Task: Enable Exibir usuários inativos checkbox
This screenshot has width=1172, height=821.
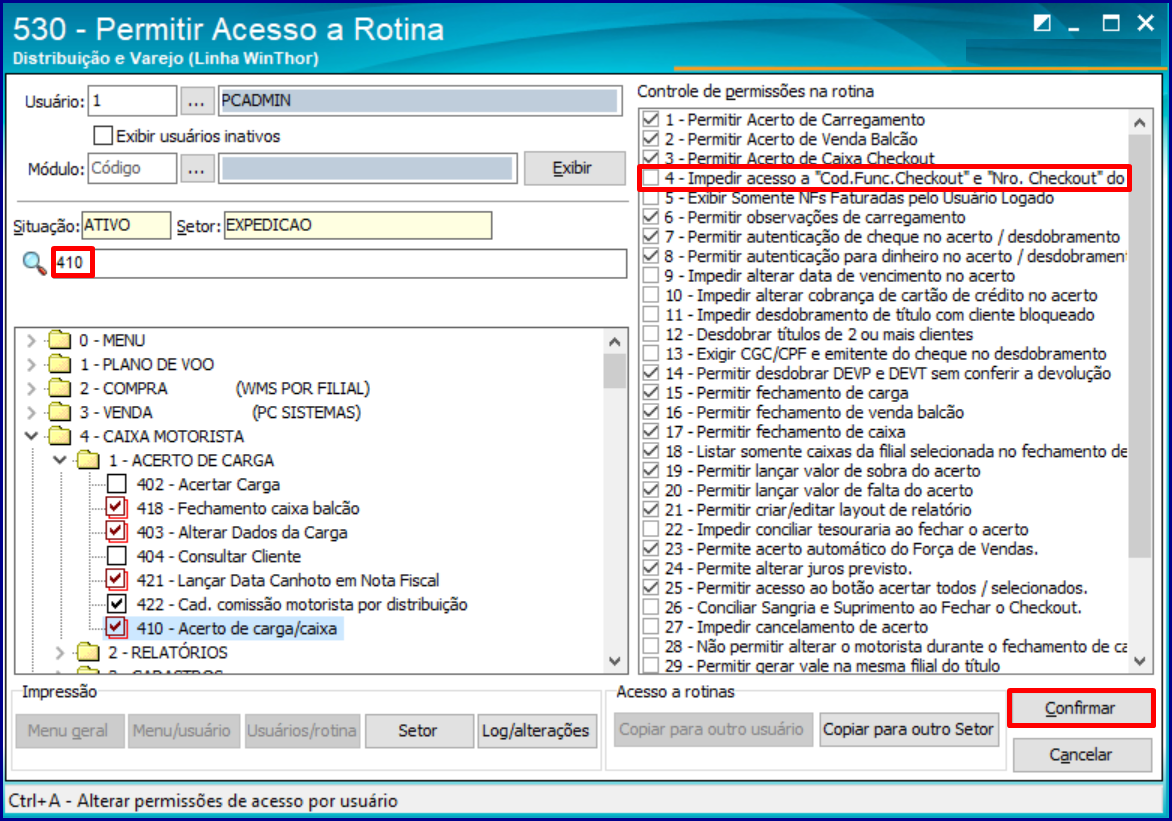Action: coord(103,135)
